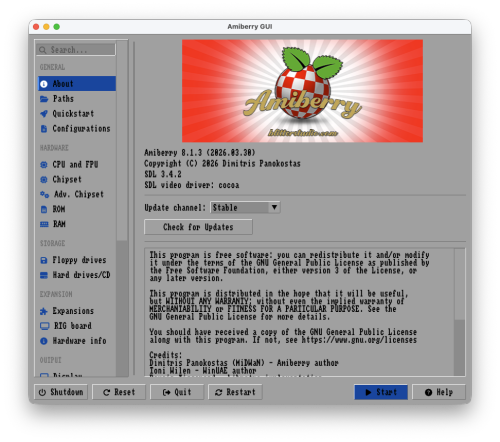Open the Expansions page
The height and width of the screenshot is (442, 500).
tap(77, 311)
